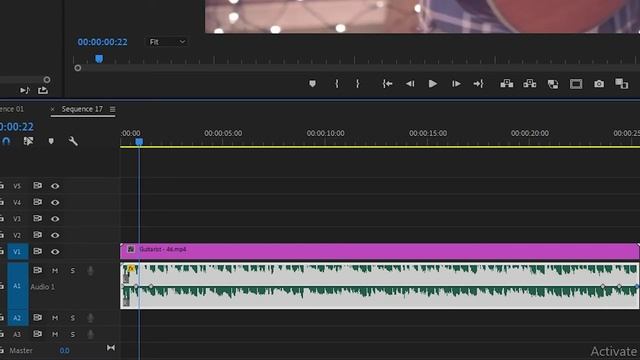Target the A2 track header
640x360 pixels.
pyautogui.click(x=18, y=318)
